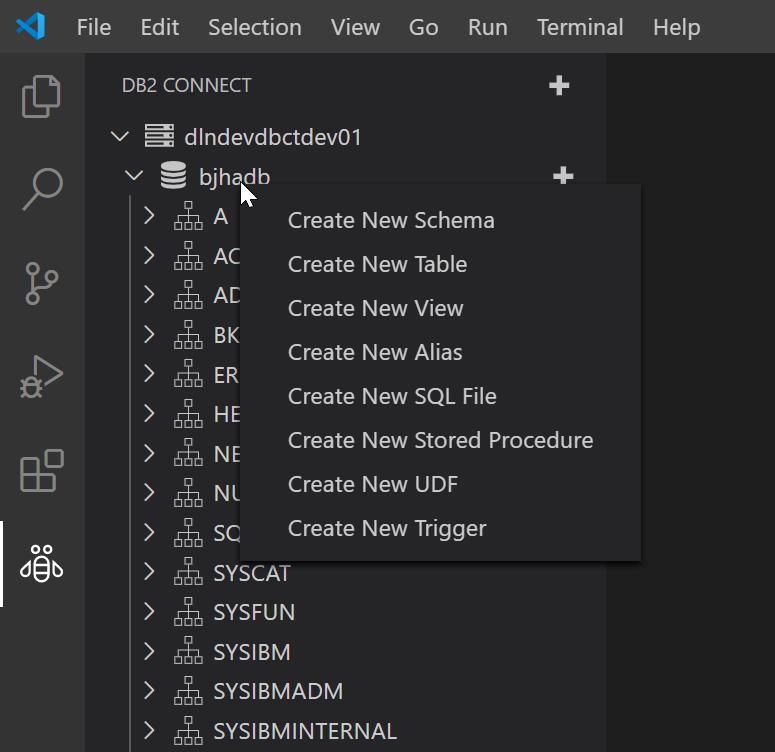Click the server icon for dlndevdbctdev01

tap(159, 136)
